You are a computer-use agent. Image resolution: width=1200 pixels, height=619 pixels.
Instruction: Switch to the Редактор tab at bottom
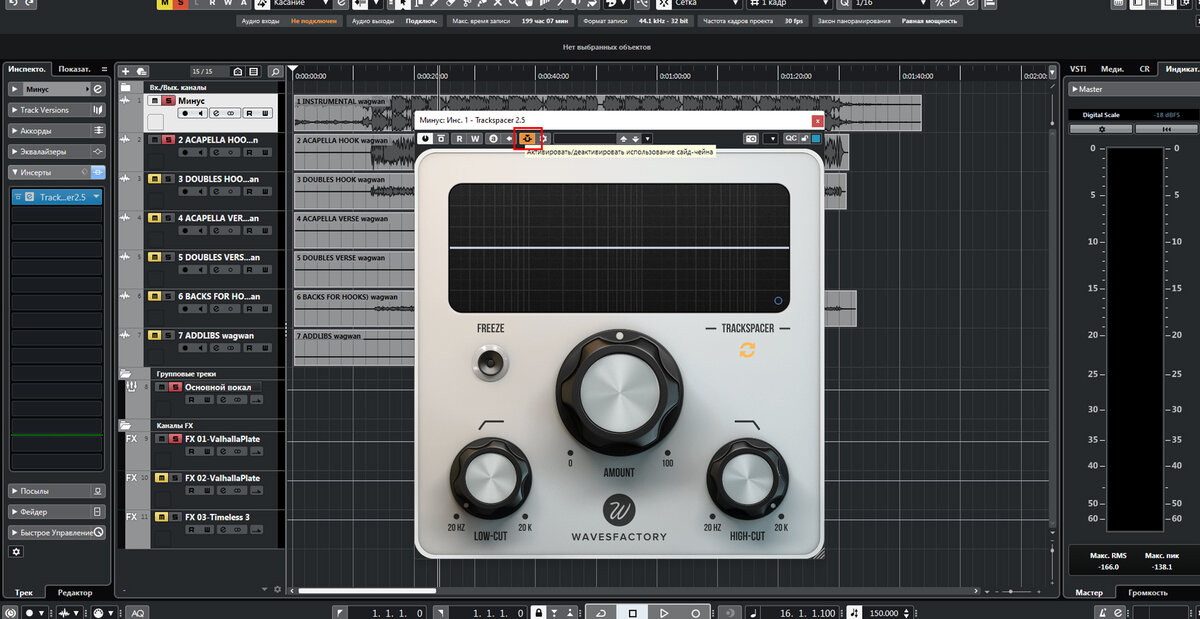point(75,593)
